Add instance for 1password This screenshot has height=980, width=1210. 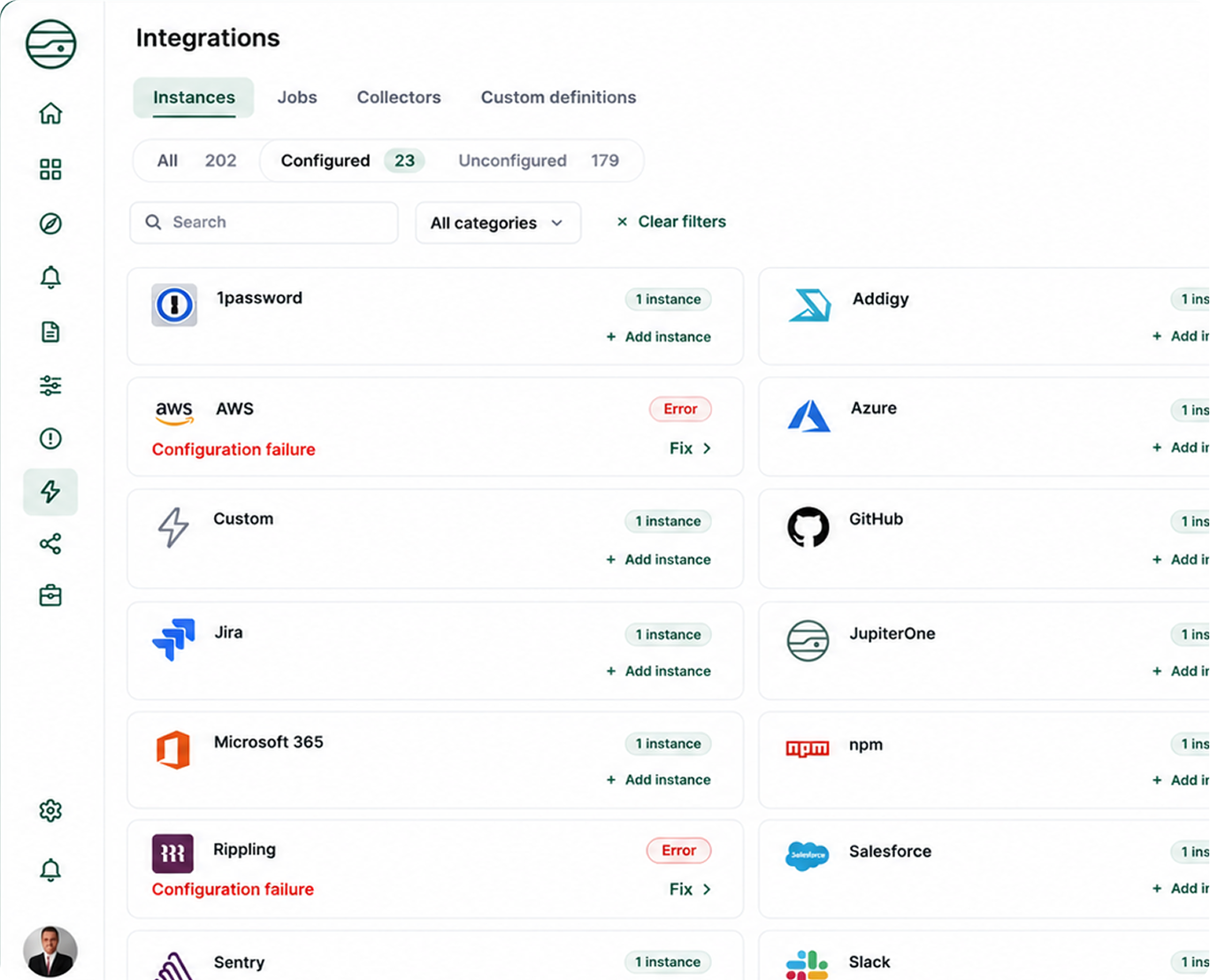(x=659, y=337)
